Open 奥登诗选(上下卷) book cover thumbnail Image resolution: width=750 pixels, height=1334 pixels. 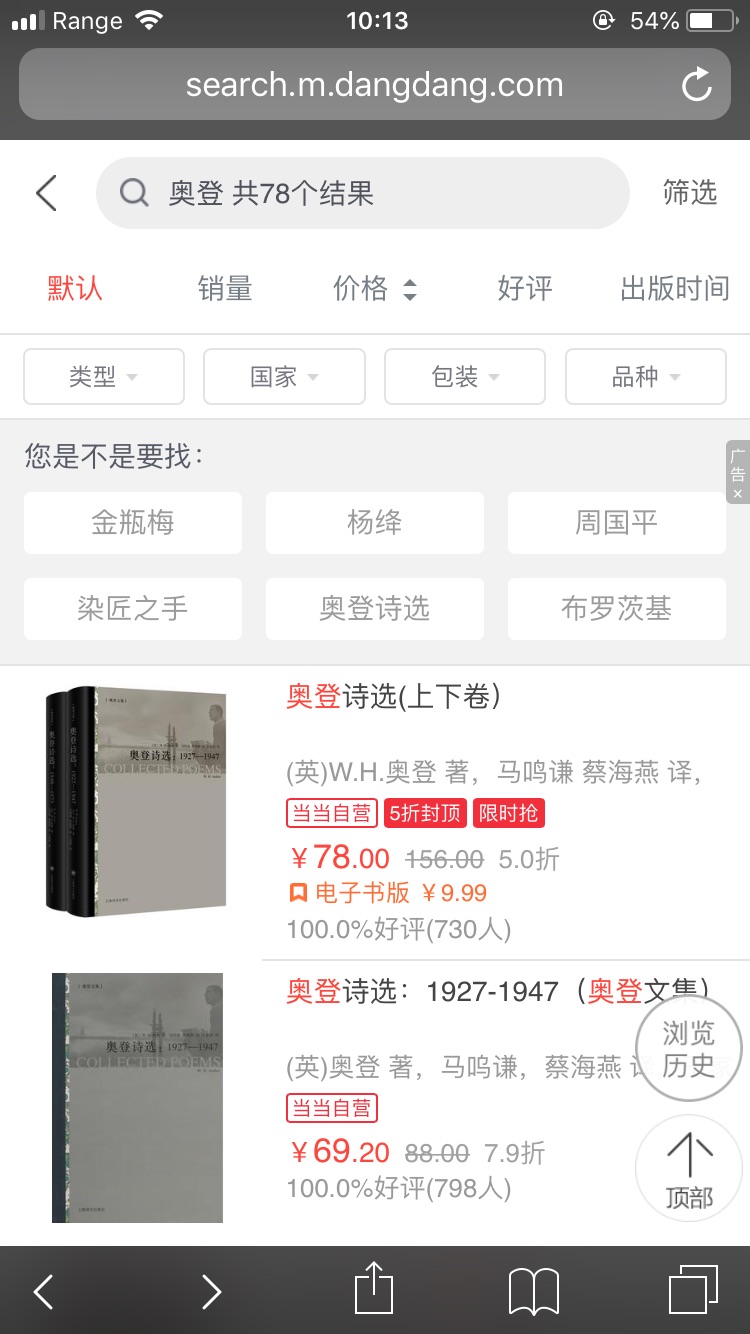pos(136,798)
